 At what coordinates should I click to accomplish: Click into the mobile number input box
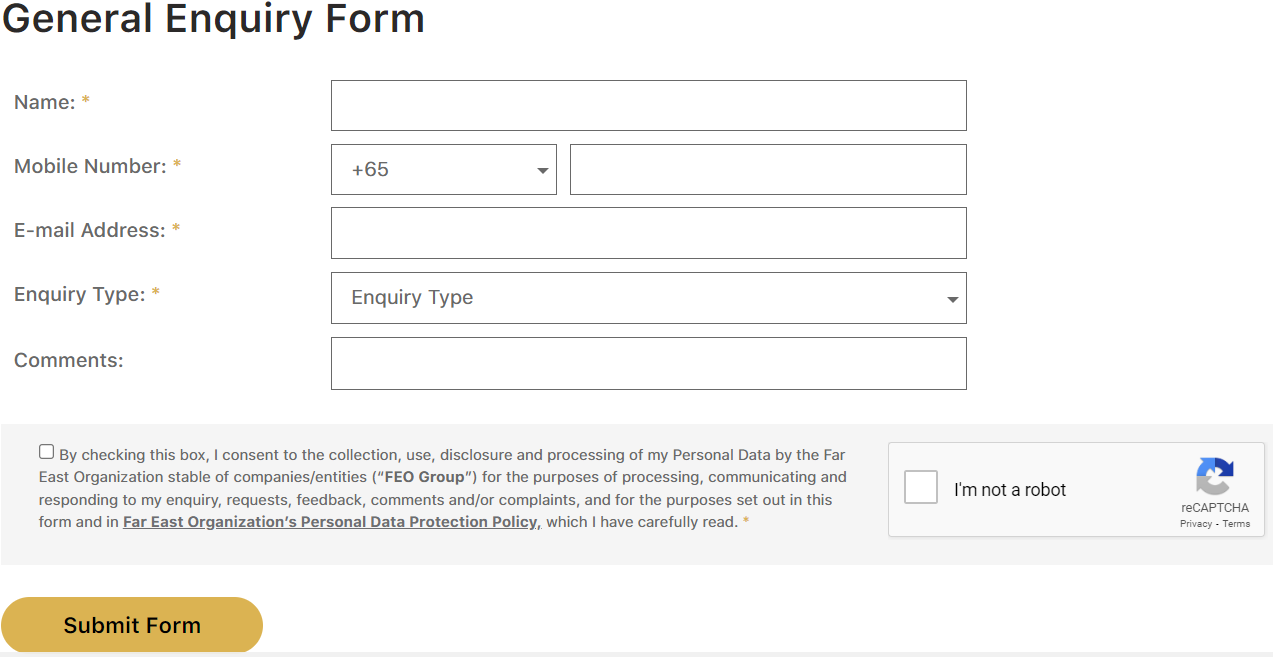coord(768,170)
